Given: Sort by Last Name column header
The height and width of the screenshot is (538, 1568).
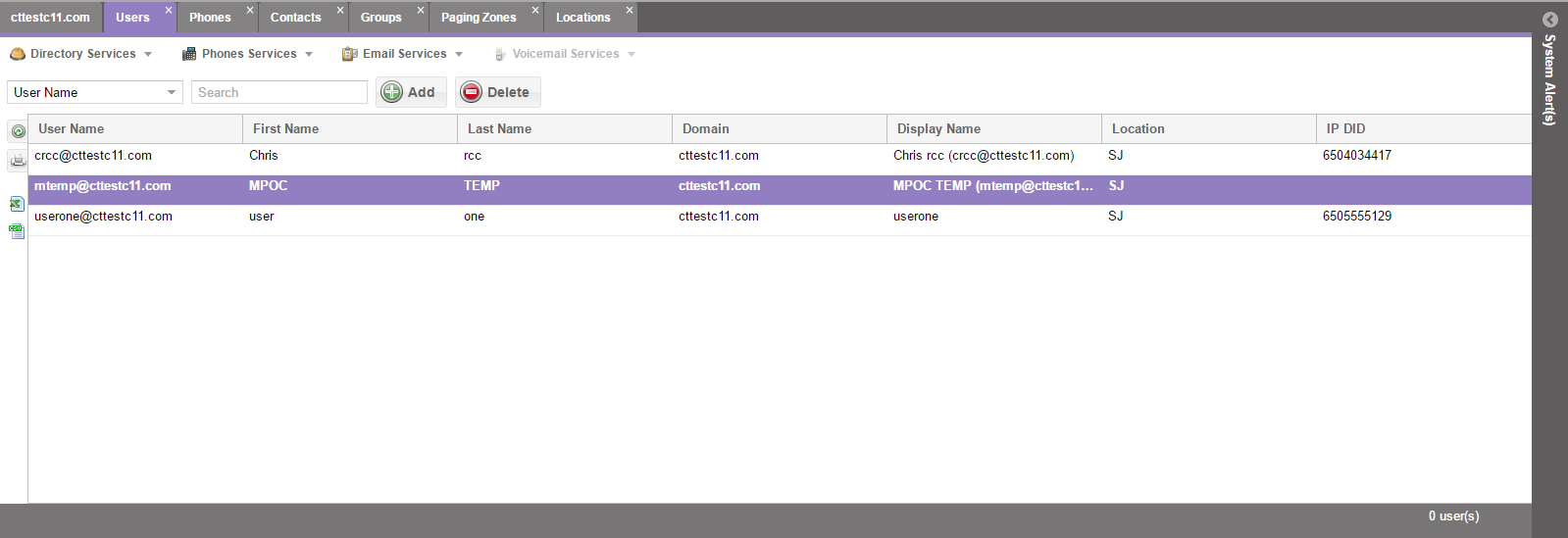Looking at the screenshot, I should (565, 128).
